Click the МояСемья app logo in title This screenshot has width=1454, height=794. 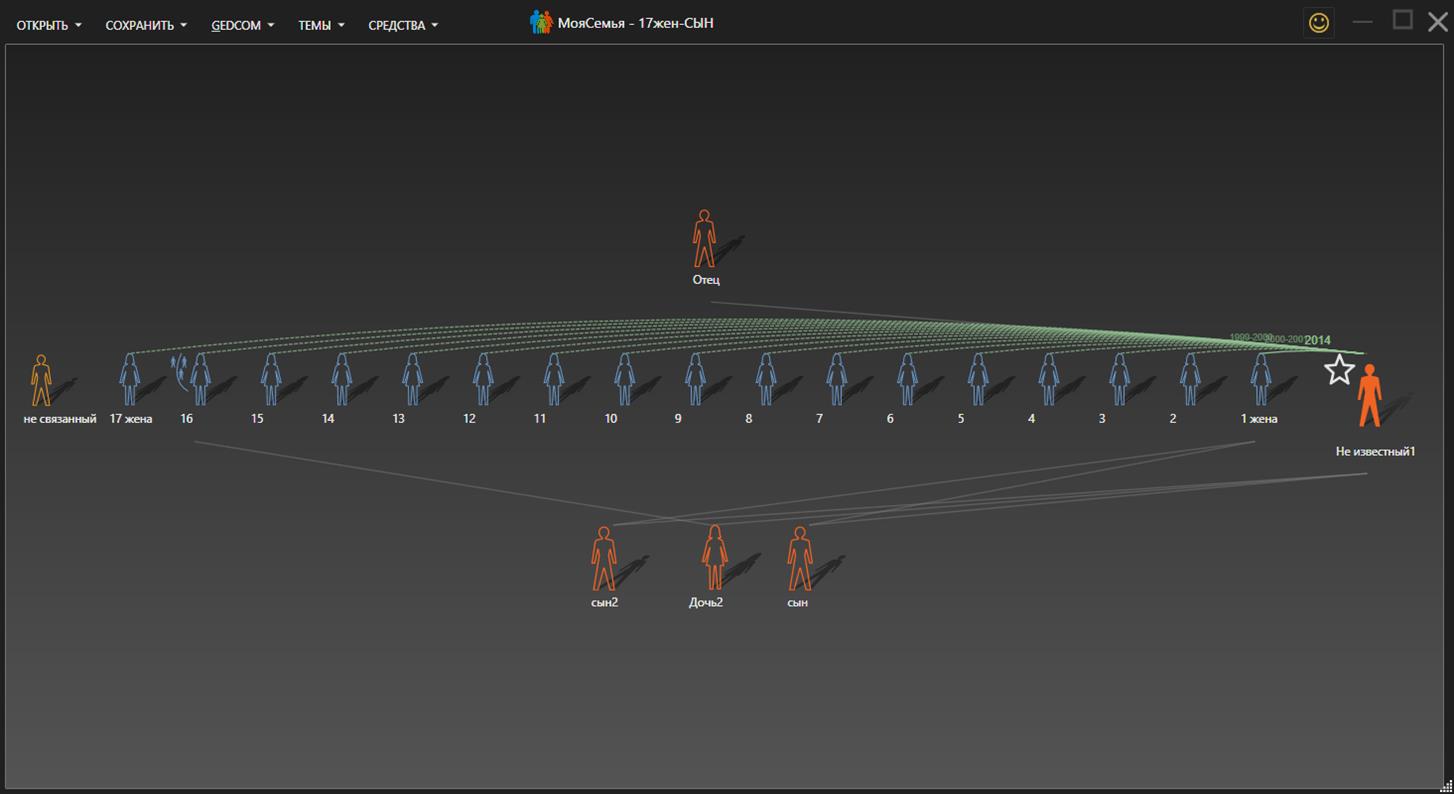click(x=541, y=22)
